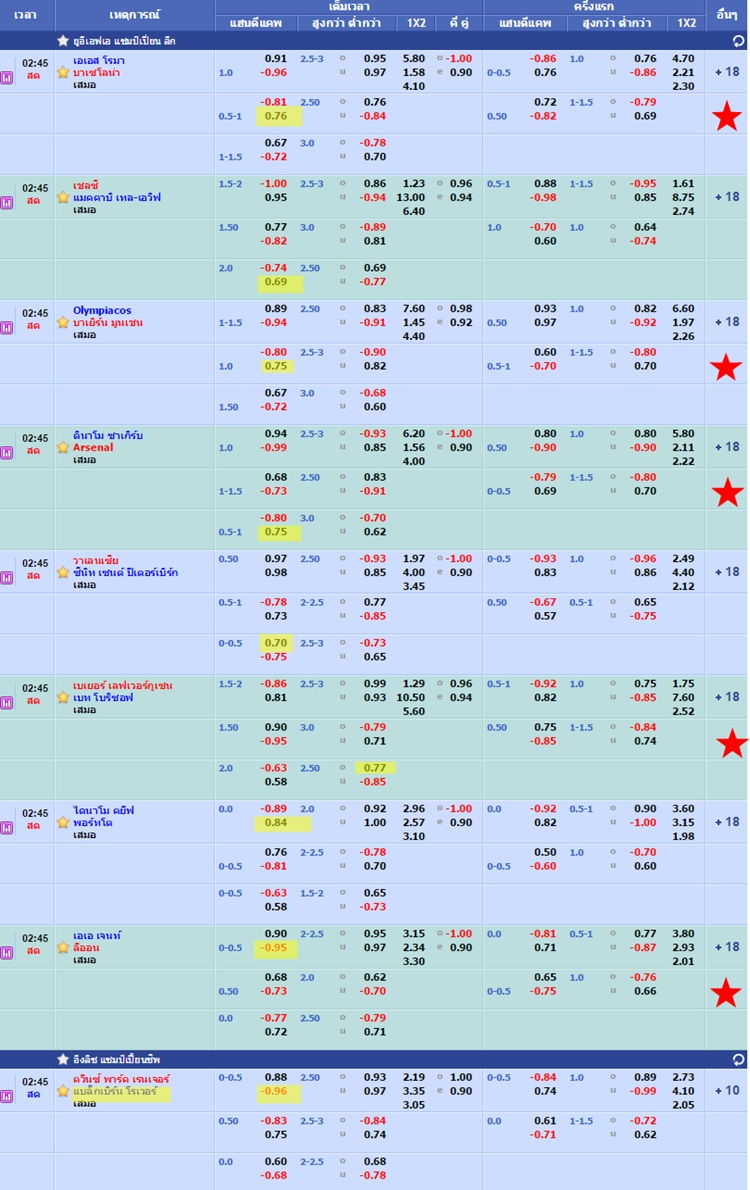Expand +18 more bets for เบท โบริซอฟ match

click(x=726, y=697)
